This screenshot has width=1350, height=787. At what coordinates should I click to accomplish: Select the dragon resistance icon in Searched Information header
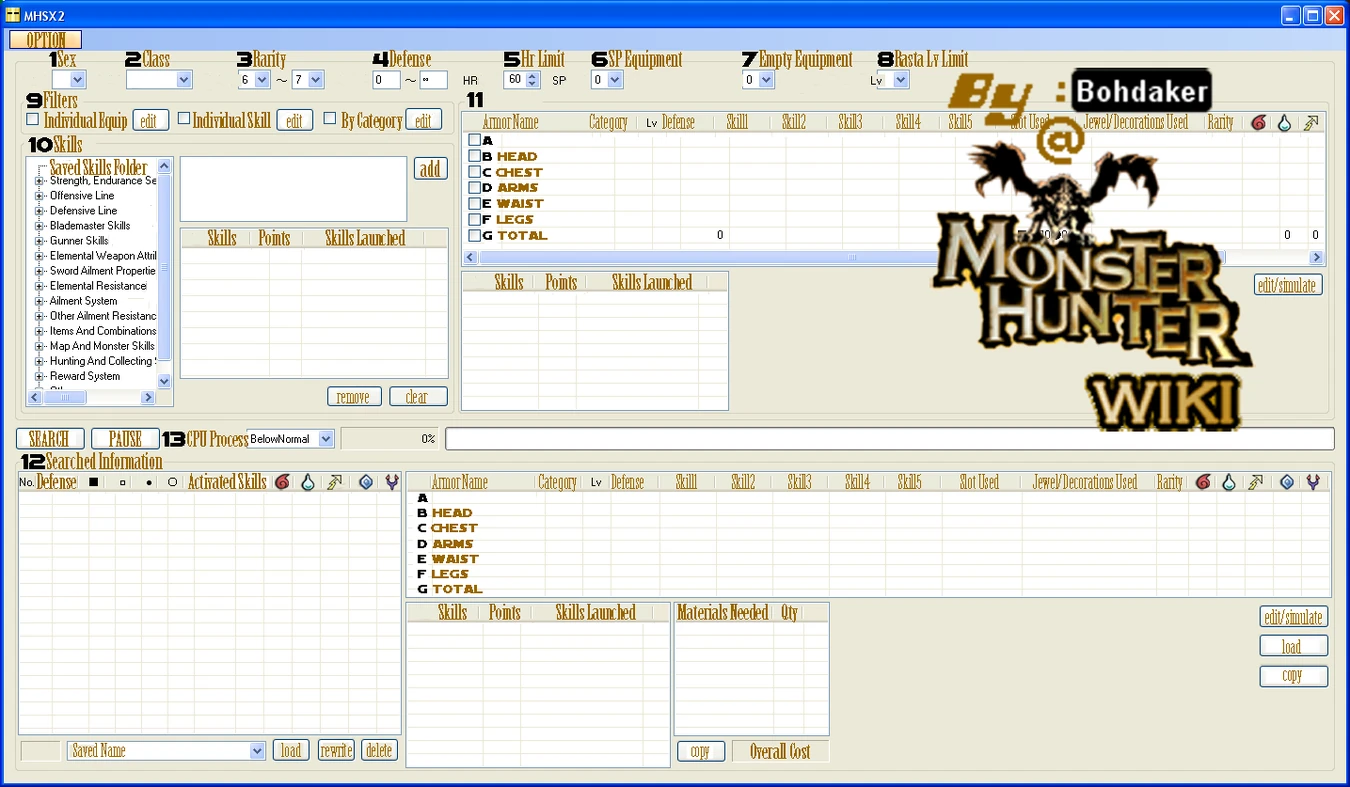pos(392,482)
